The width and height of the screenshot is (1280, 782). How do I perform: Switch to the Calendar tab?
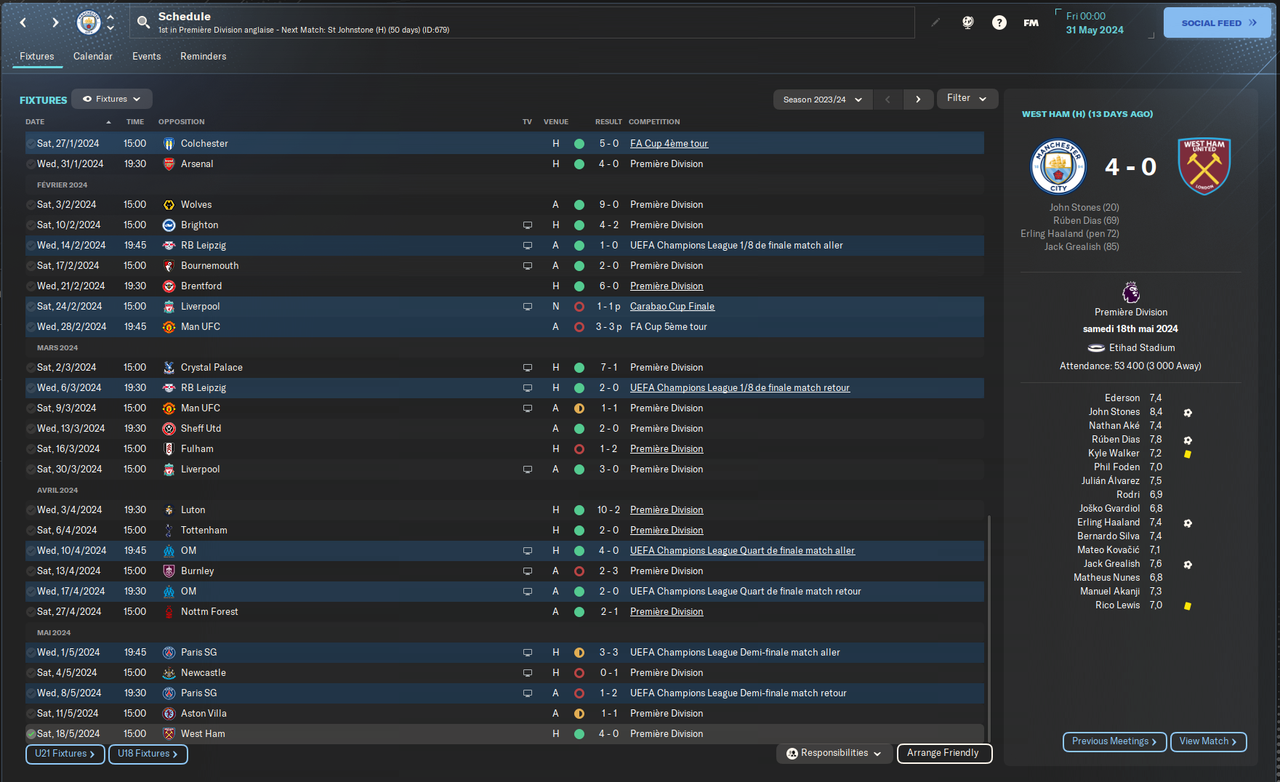click(93, 56)
